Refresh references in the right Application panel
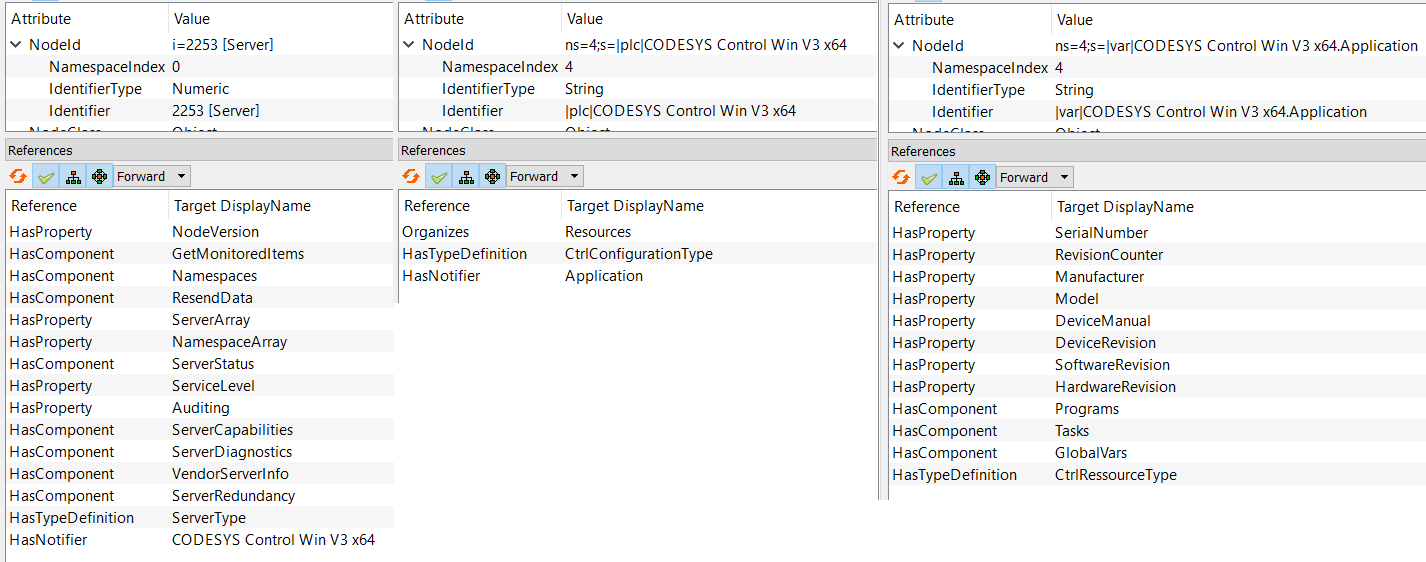This screenshot has width=1426, height=562. tap(901, 177)
